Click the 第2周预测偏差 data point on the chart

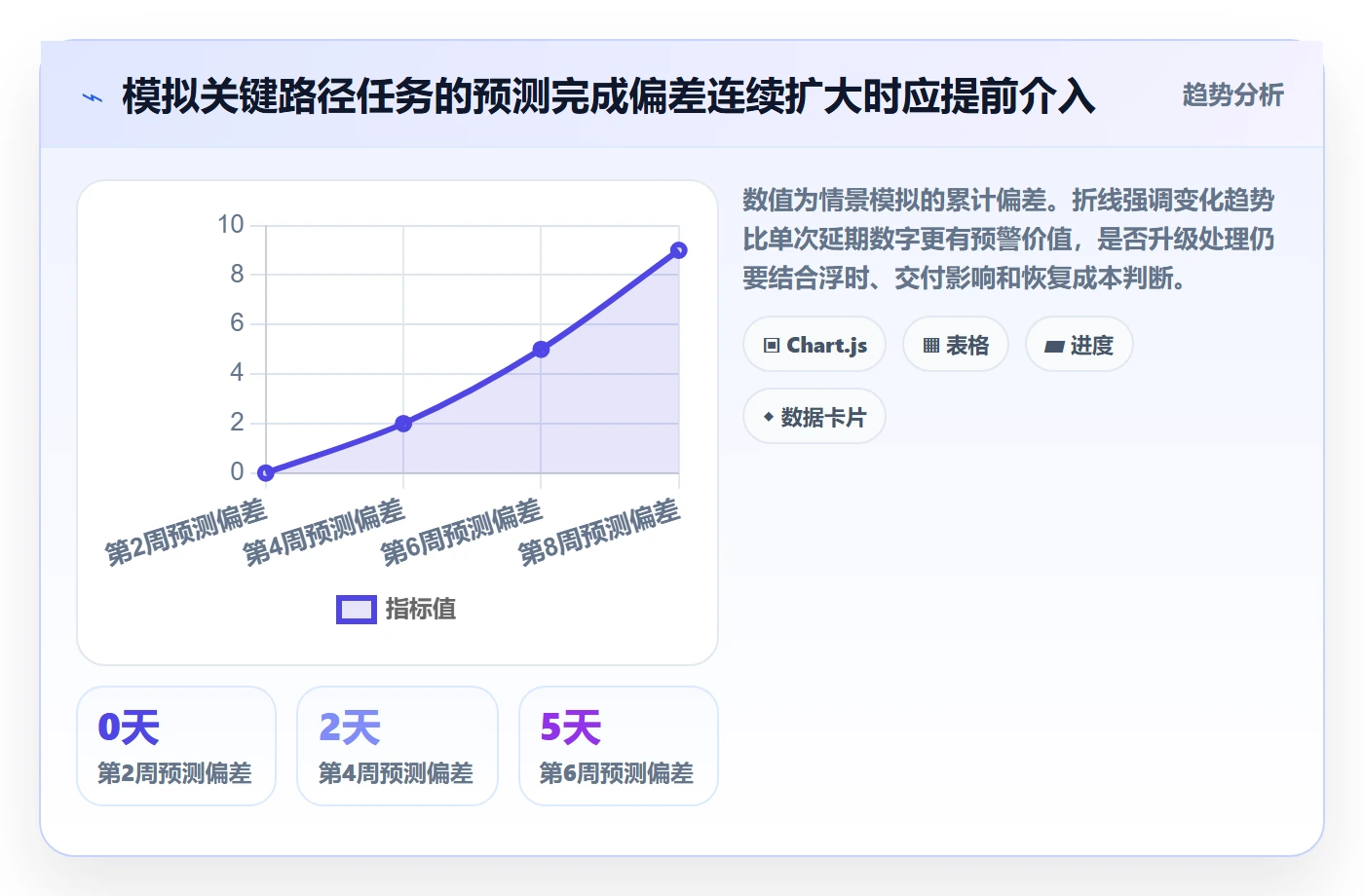pyautogui.click(x=266, y=473)
